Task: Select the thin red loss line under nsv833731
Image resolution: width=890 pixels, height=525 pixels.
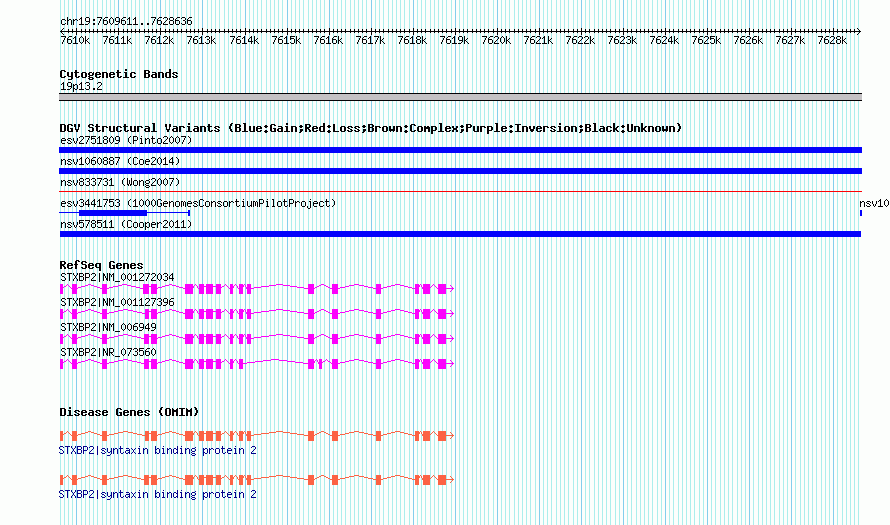Action: [460, 192]
